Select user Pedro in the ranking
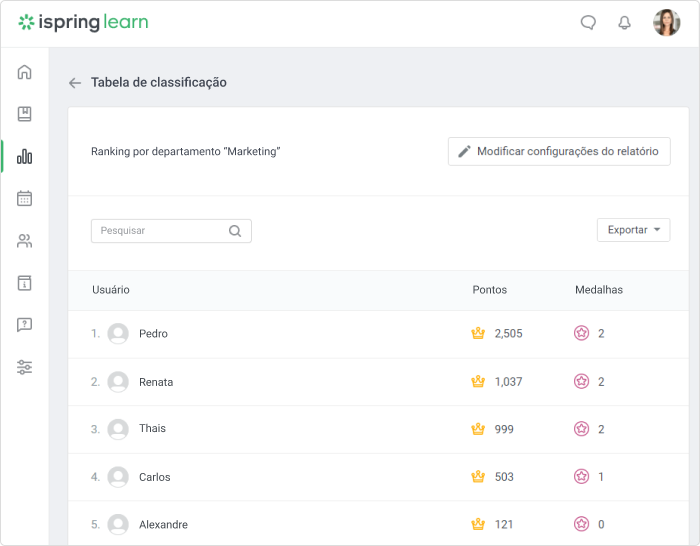Viewport: 700px width, 546px height. coord(153,334)
